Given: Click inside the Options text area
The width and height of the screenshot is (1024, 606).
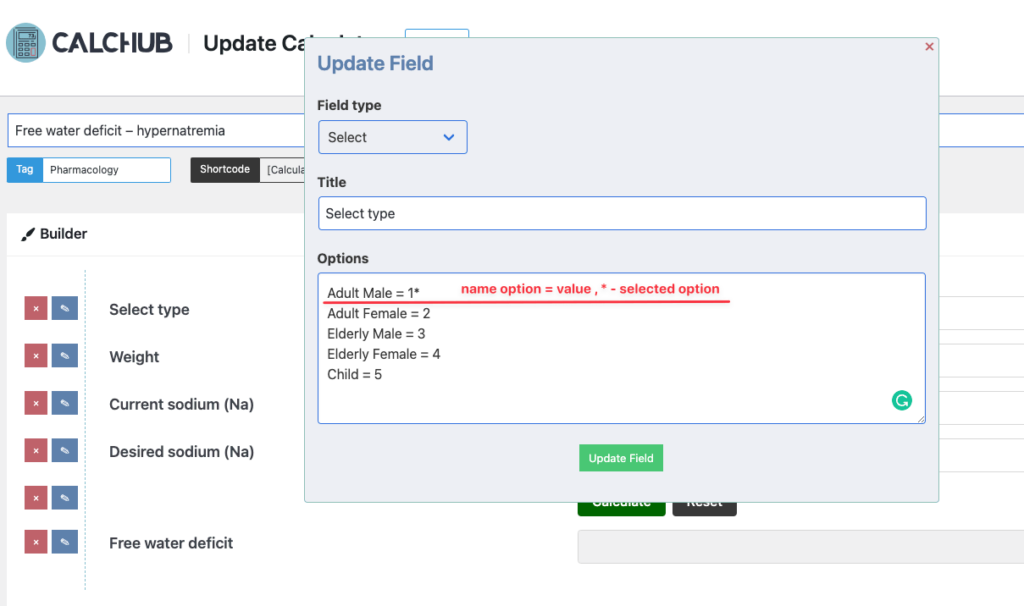Looking at the screenshot, I should 620,345.
